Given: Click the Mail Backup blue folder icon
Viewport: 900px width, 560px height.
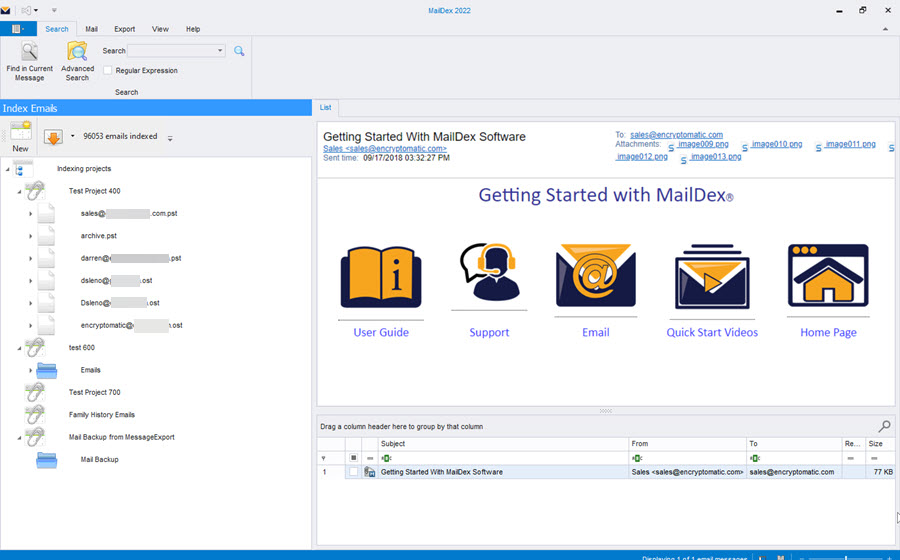Looking at the screenshot, I should click(46, 460).
